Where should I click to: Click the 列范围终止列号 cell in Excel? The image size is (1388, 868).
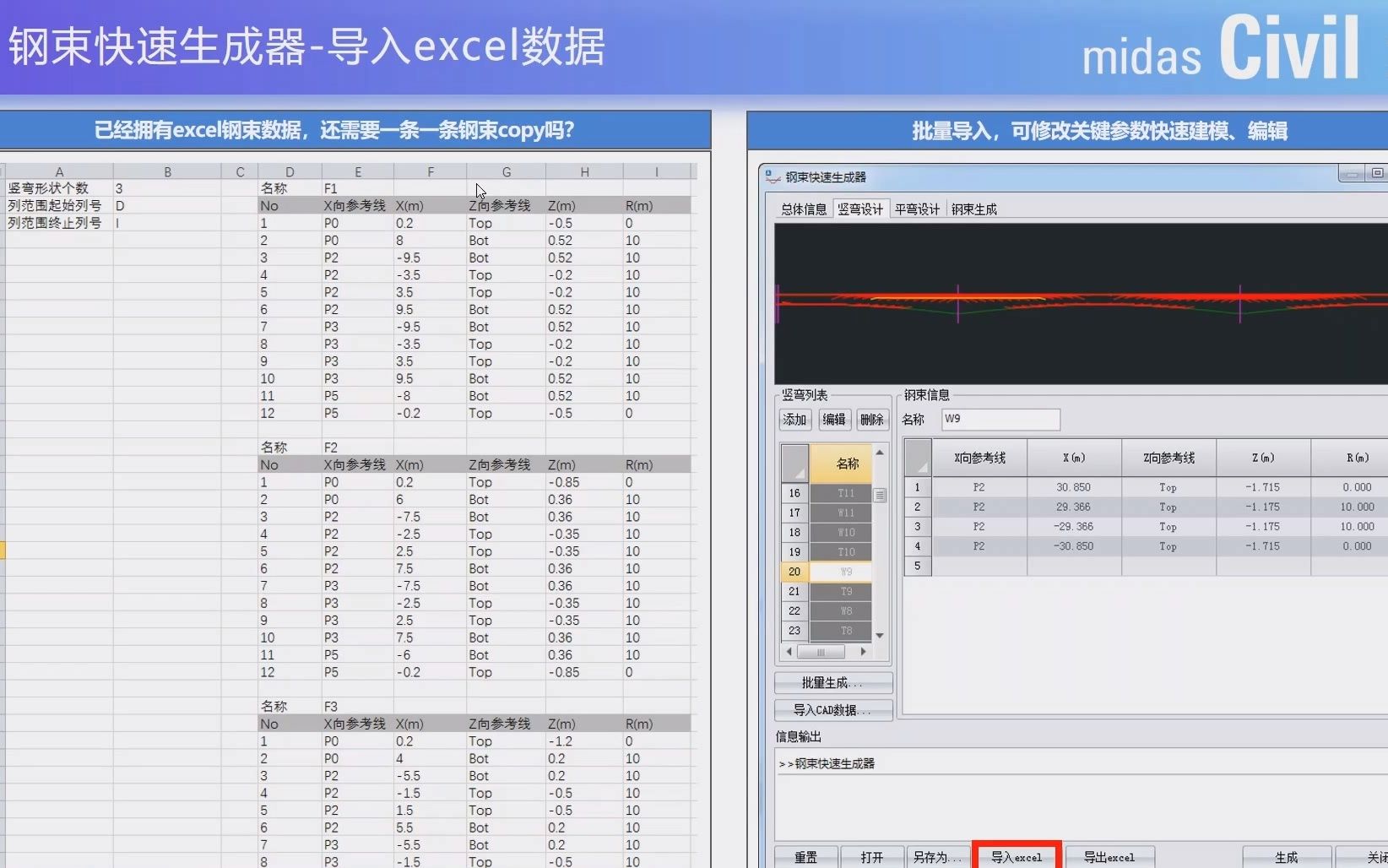(x=59, y=223)
